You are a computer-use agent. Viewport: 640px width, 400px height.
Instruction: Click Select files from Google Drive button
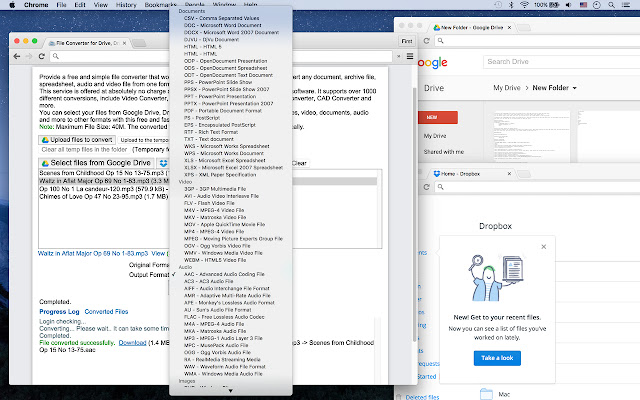(x=96, y=163)
